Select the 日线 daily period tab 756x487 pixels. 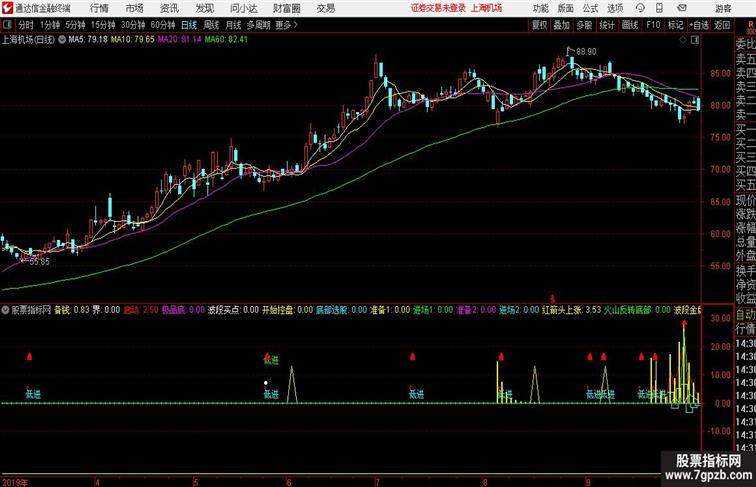pyautogui.click(x=189, y=25)
